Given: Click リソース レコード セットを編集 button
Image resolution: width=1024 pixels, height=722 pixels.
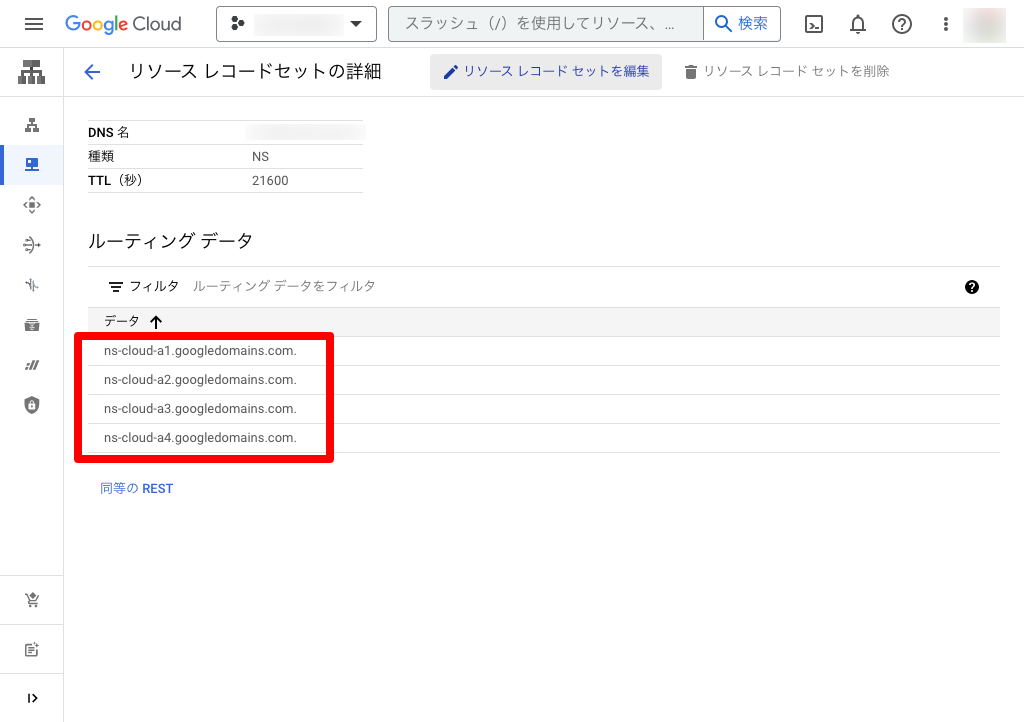Looking at the screenshot, I should (545, 71).
